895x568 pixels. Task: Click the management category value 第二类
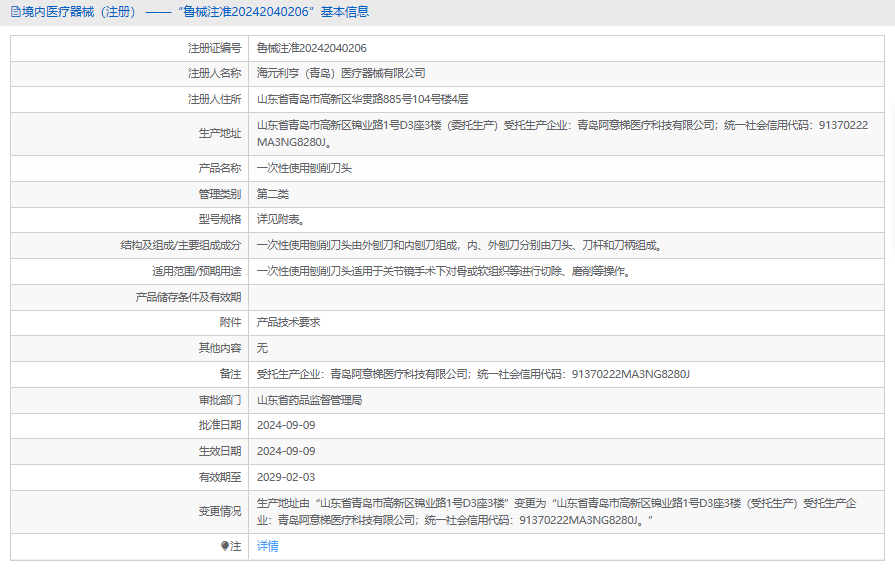tap(273, 194)
